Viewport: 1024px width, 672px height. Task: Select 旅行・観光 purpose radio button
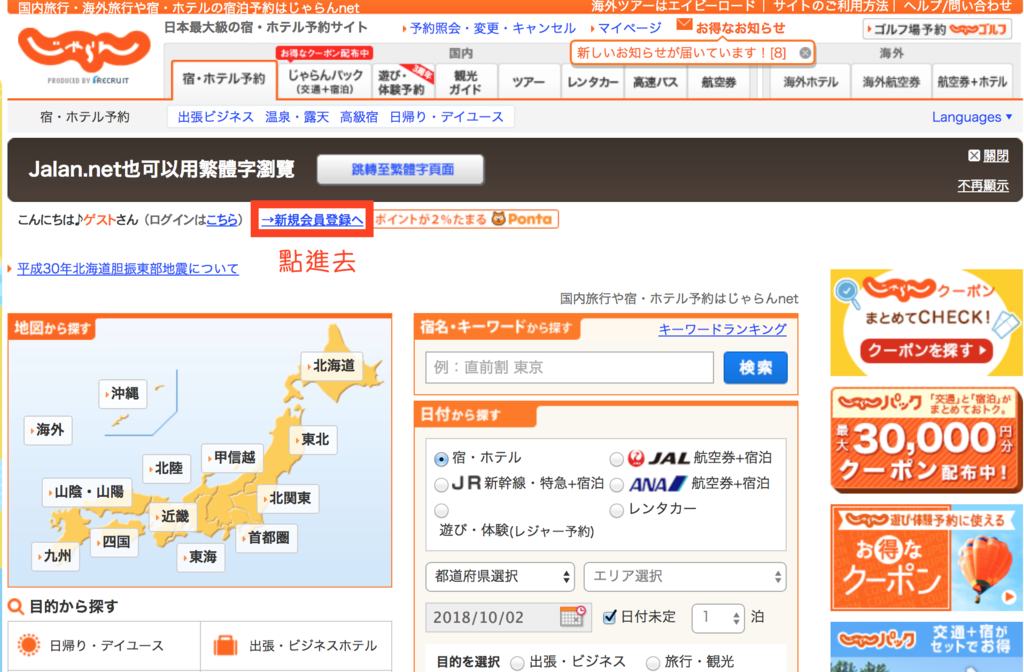[652, 663]
